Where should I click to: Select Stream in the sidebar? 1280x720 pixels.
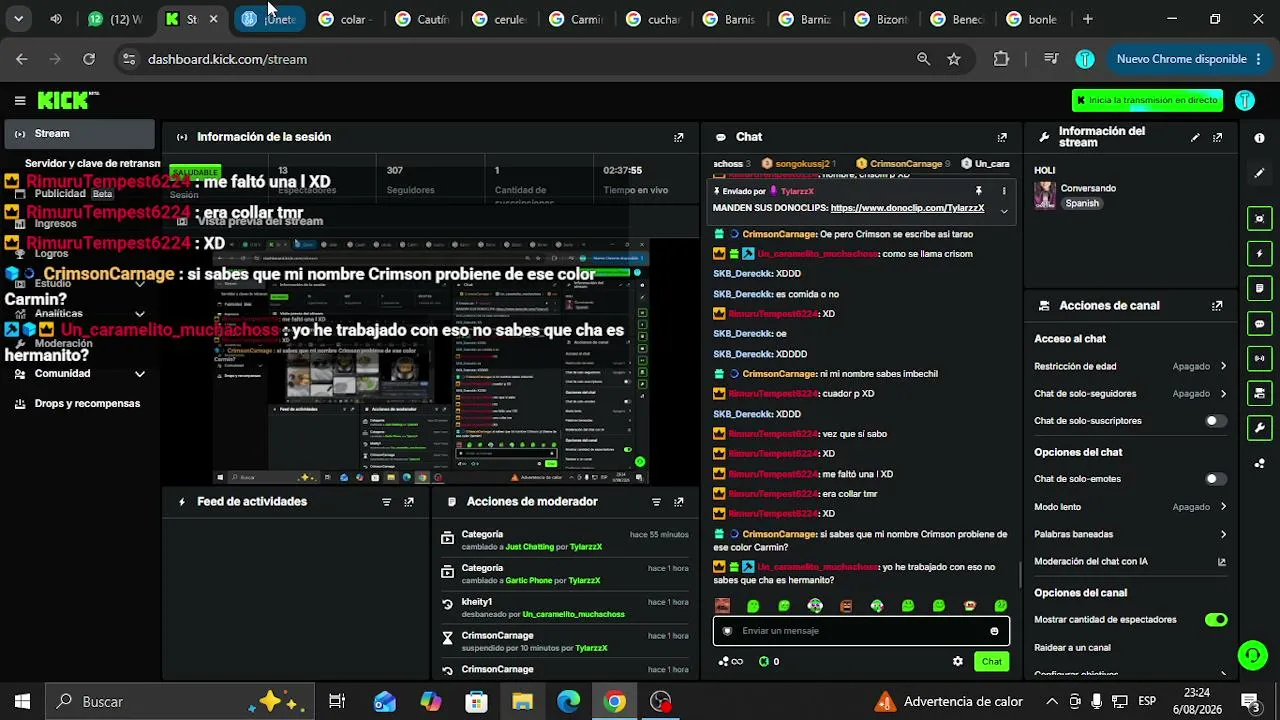click(x=80, y=134)
